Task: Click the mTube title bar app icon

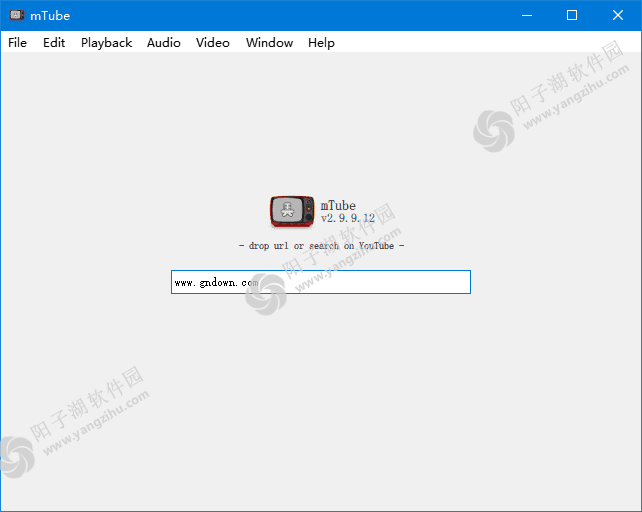Action: [x=17, y=15]
